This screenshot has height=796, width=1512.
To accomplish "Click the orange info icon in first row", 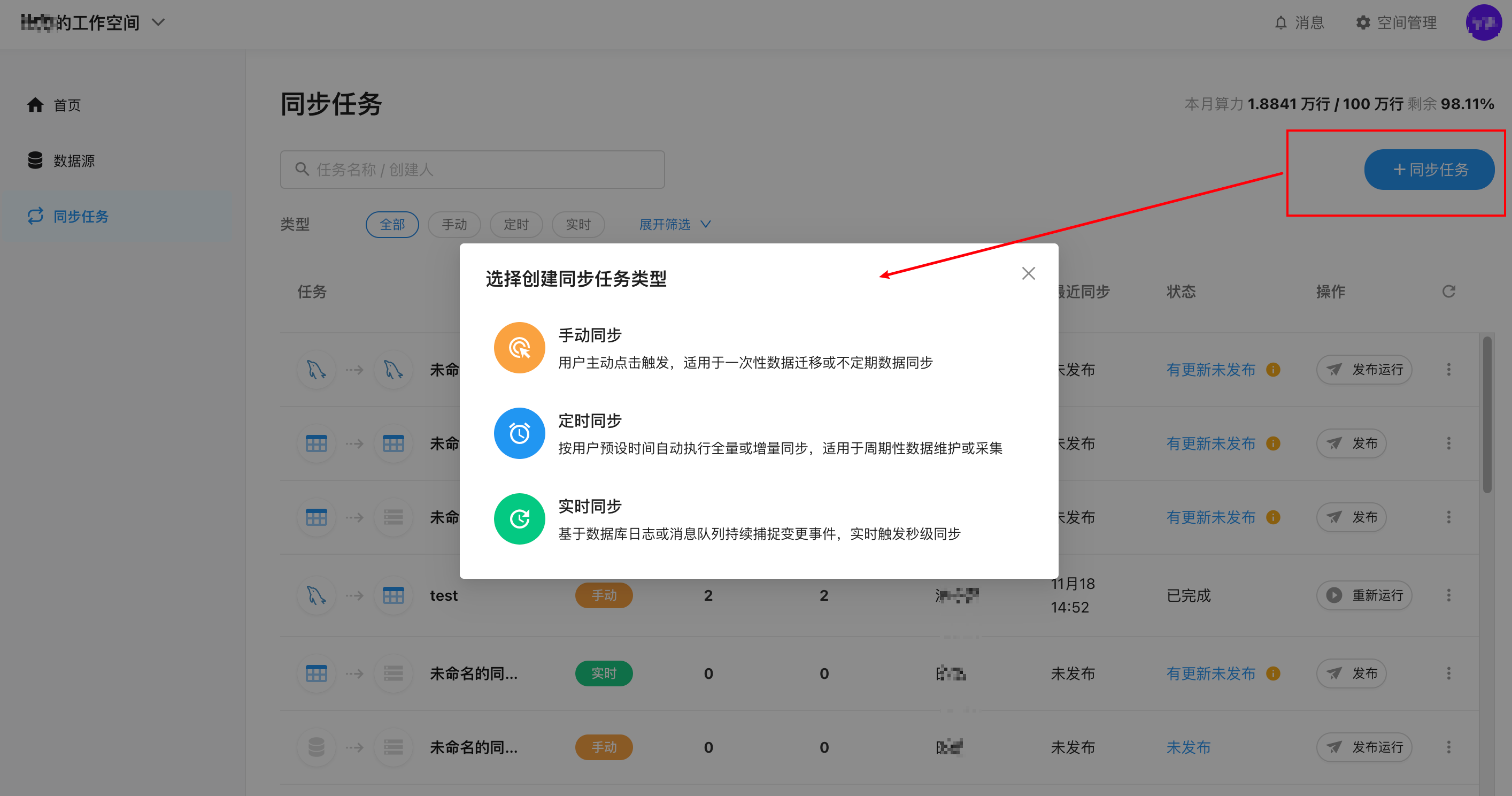I will [x=1272, y=370].
